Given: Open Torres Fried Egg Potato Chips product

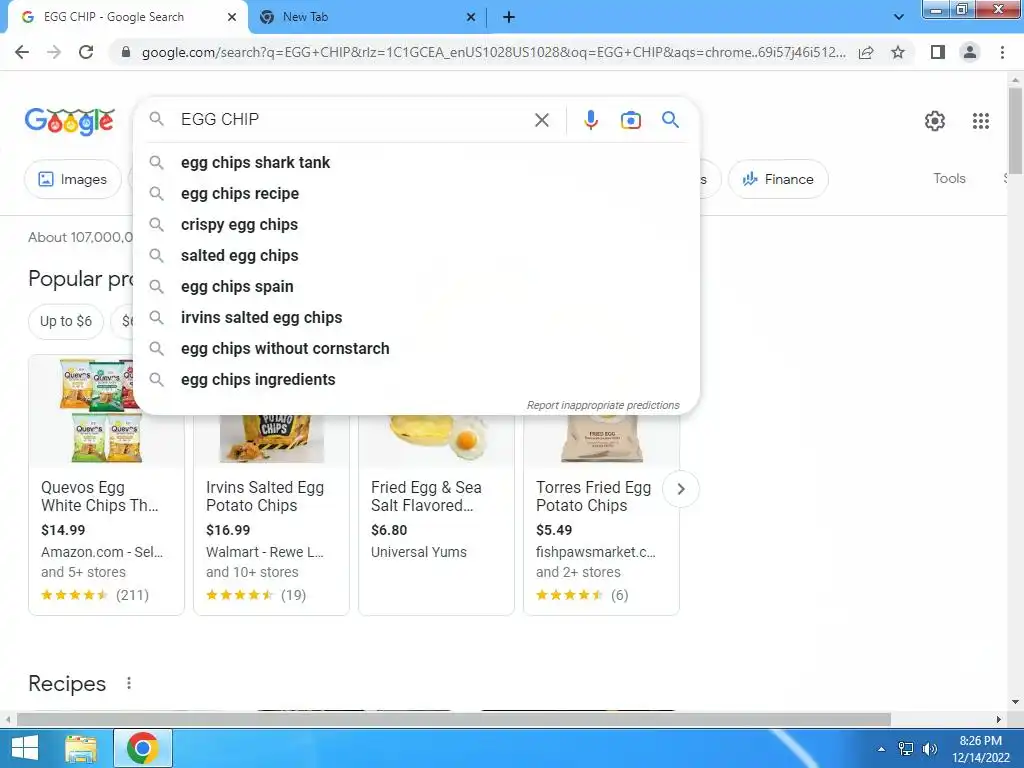Looking at the screenshot, I should [593, 496].
